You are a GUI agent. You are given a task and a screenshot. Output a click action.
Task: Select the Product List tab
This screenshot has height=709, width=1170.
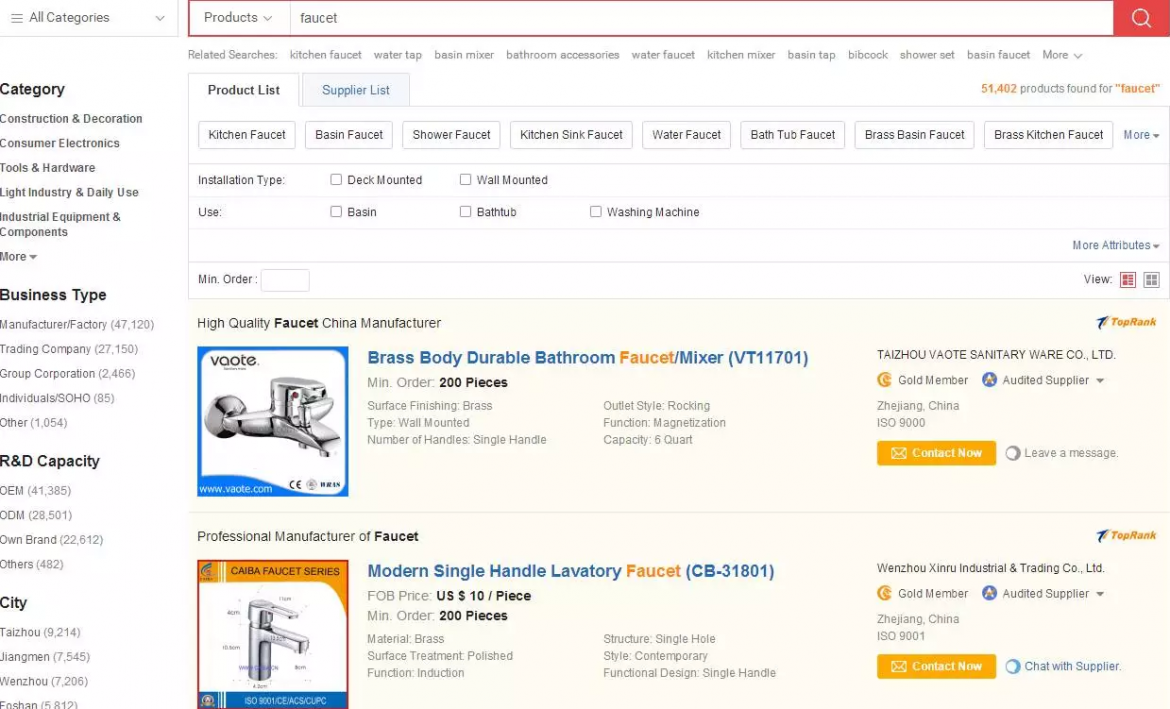pos(244,90)
